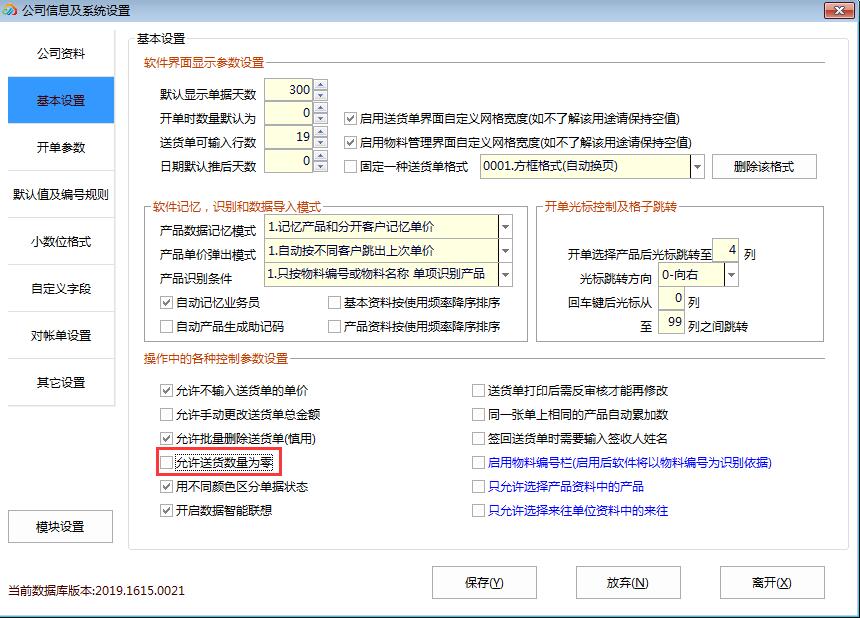Click the 离开(X) button
The height and width of the screenshot is (618, 860).
pyautogui.click(x=772, y=582)
